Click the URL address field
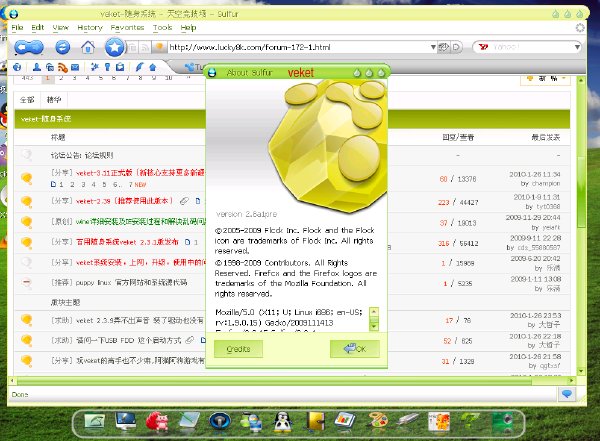The image size is (600, 441). click(x=298, y=47)
